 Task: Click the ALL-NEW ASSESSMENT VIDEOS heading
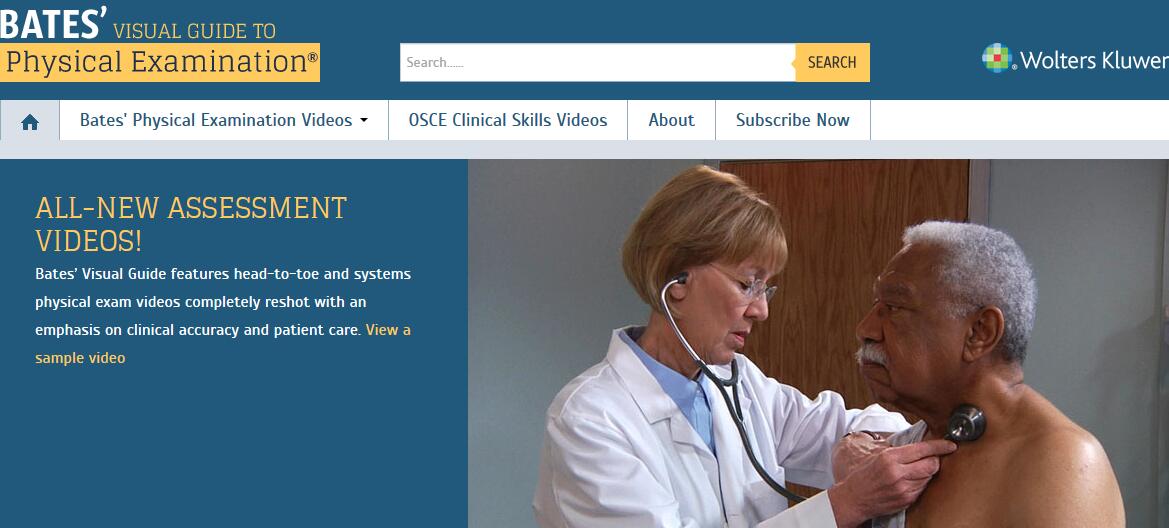[191, 224]
